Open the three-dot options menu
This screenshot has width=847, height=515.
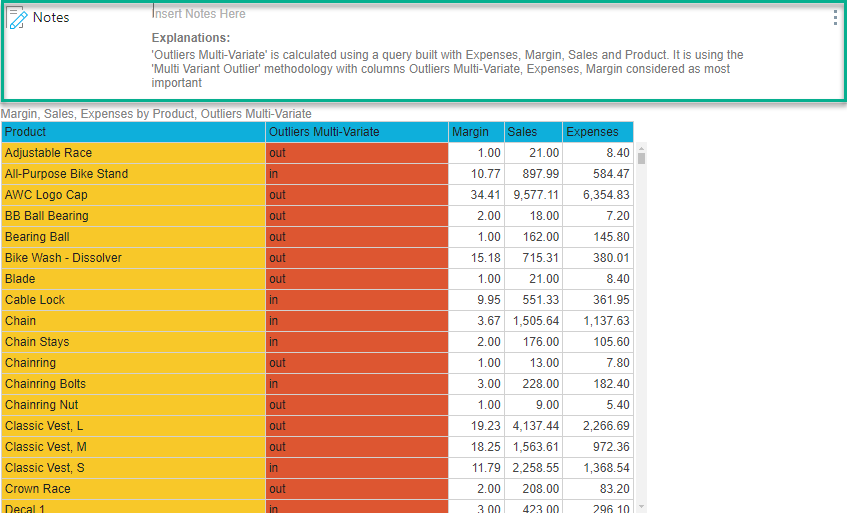pos(835,18)
